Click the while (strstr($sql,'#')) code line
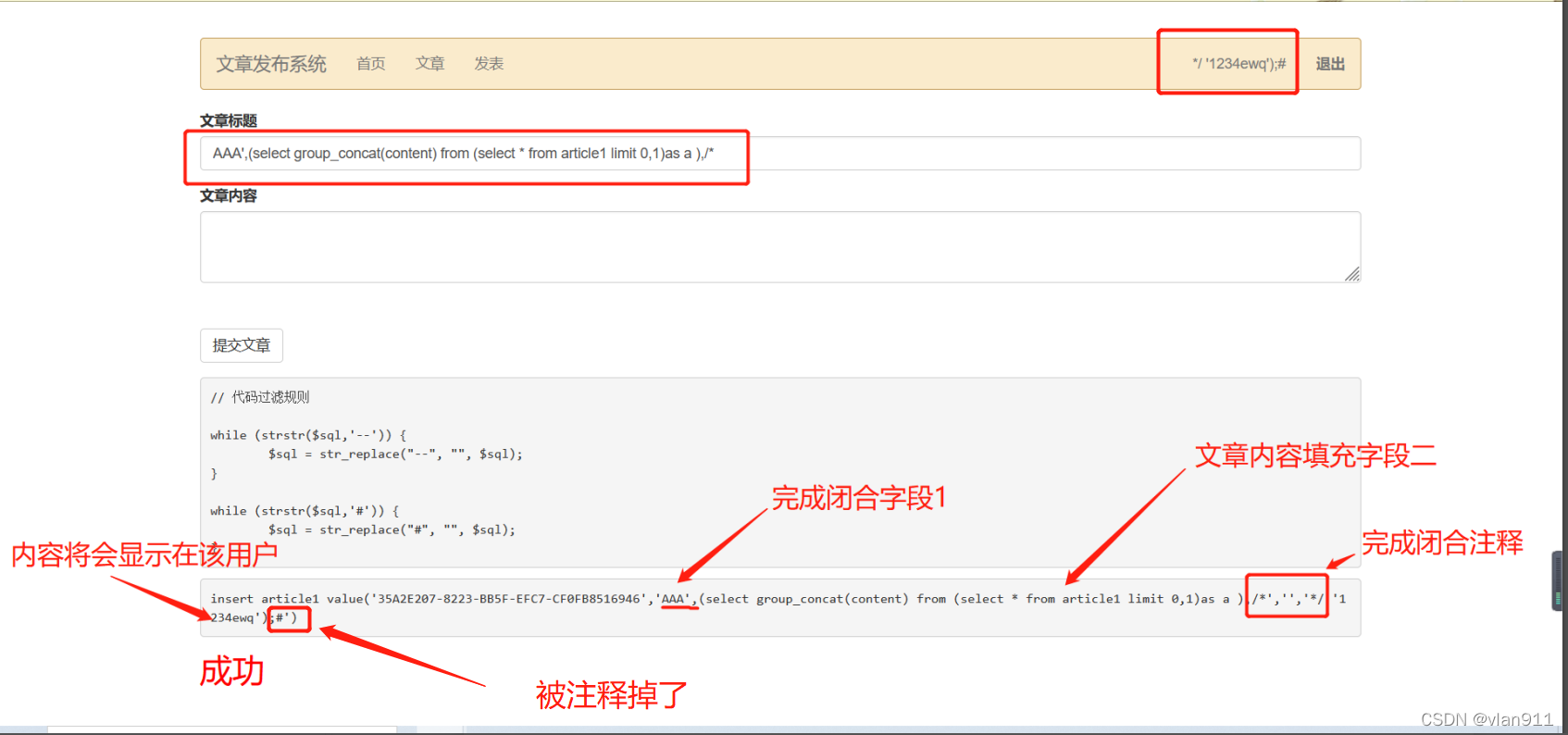1568x735 pixels. click(305, 511)
